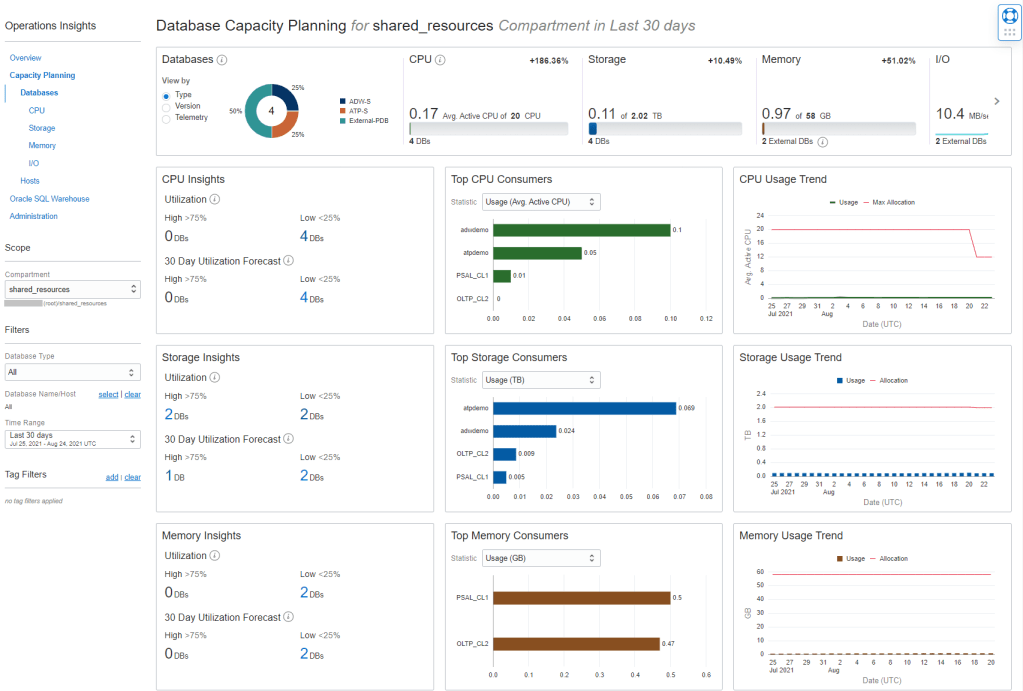Click info icon next to 2 External DBs under Memory
Image resolution: width=1023 pixels, height=691 pixels.
click(x=823, y=142)
